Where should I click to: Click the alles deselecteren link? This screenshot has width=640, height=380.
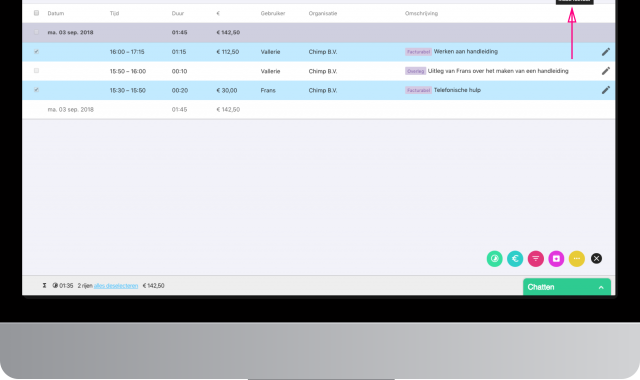(116, 286)
